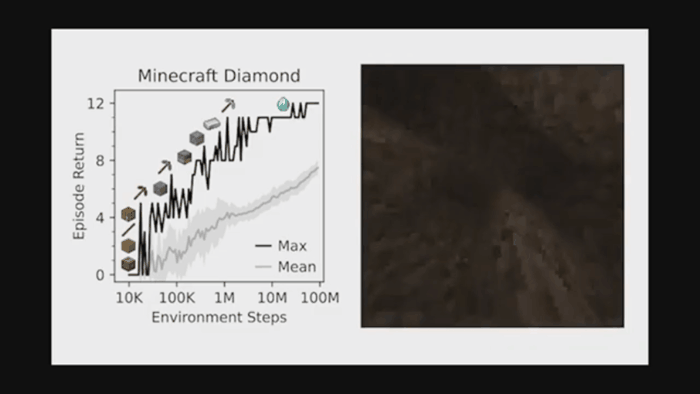Click the '10K' x-axis tick label

pyautogui.click(x=129, y=298)
